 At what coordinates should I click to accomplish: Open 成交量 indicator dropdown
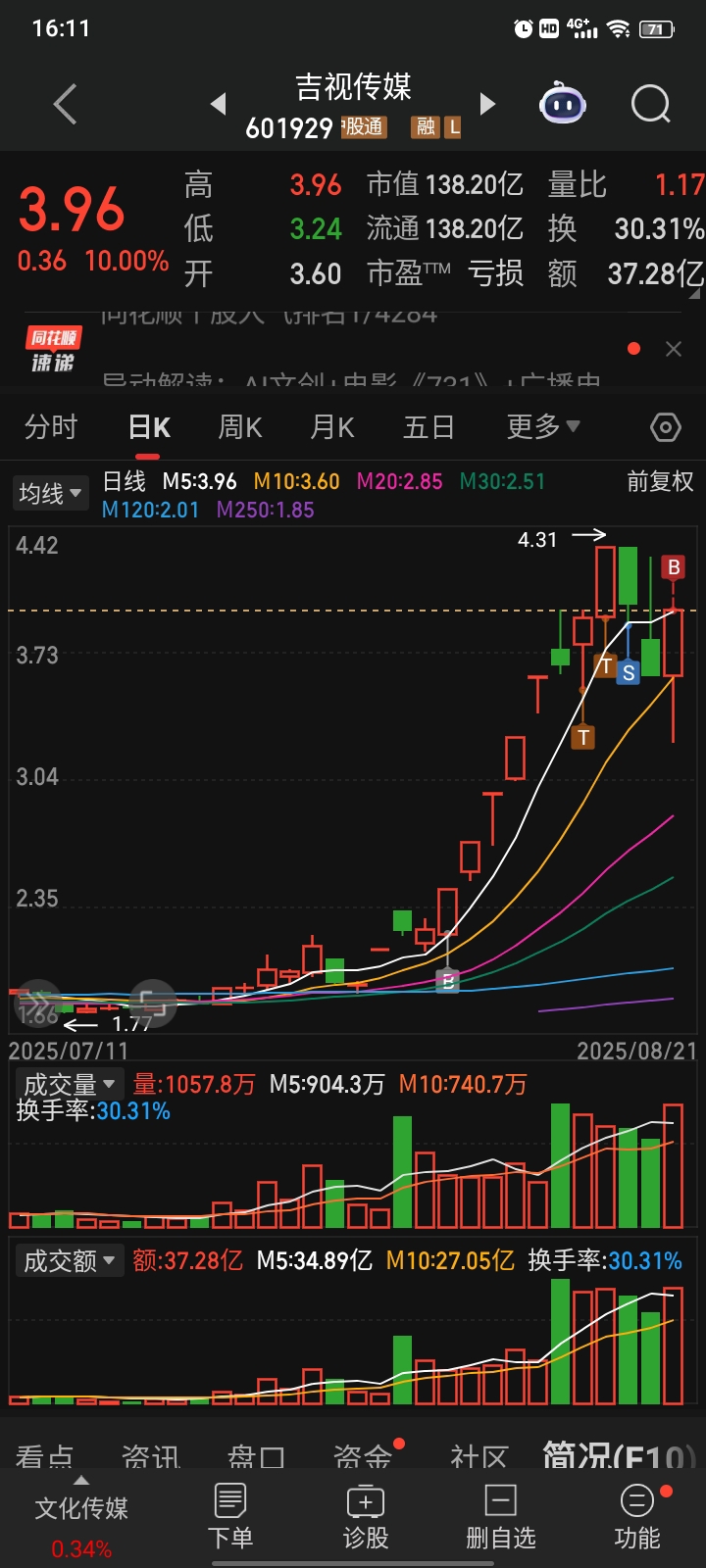coord(69,1084)
